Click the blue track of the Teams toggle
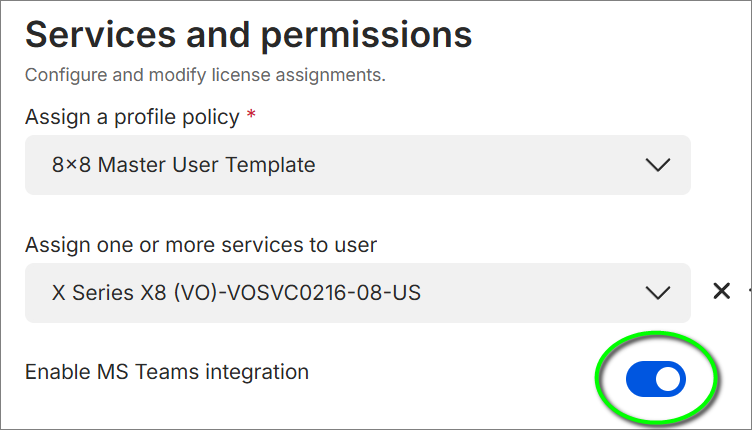Image resolution: width=752 pixels, height=430 pixels. [x=640, y=379]
